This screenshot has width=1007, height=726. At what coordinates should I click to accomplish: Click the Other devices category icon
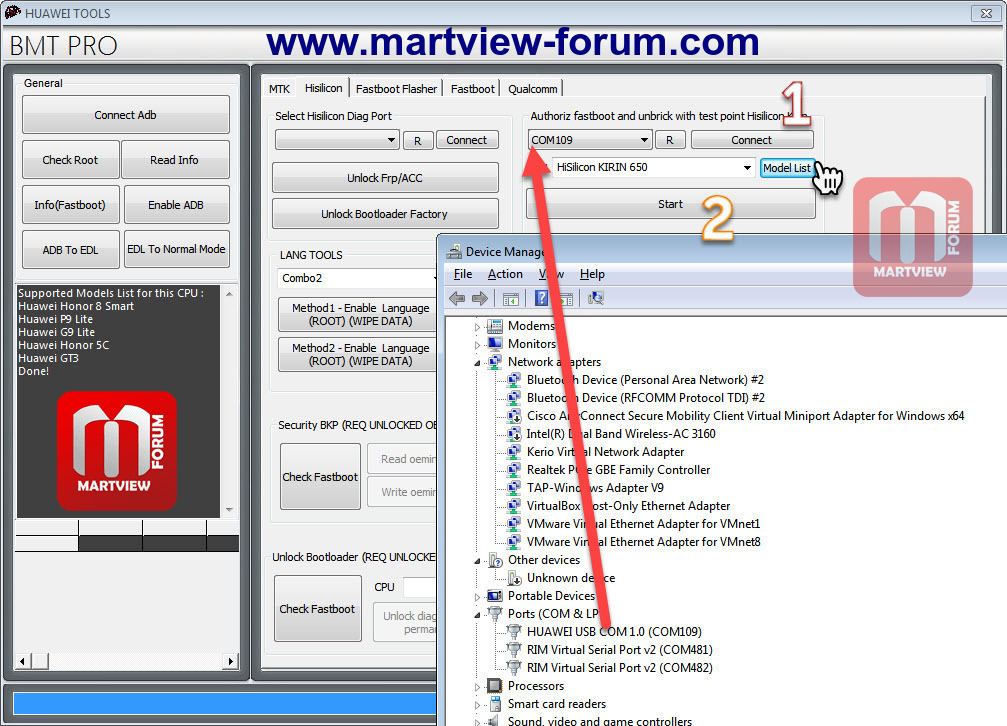pos(495,560)
